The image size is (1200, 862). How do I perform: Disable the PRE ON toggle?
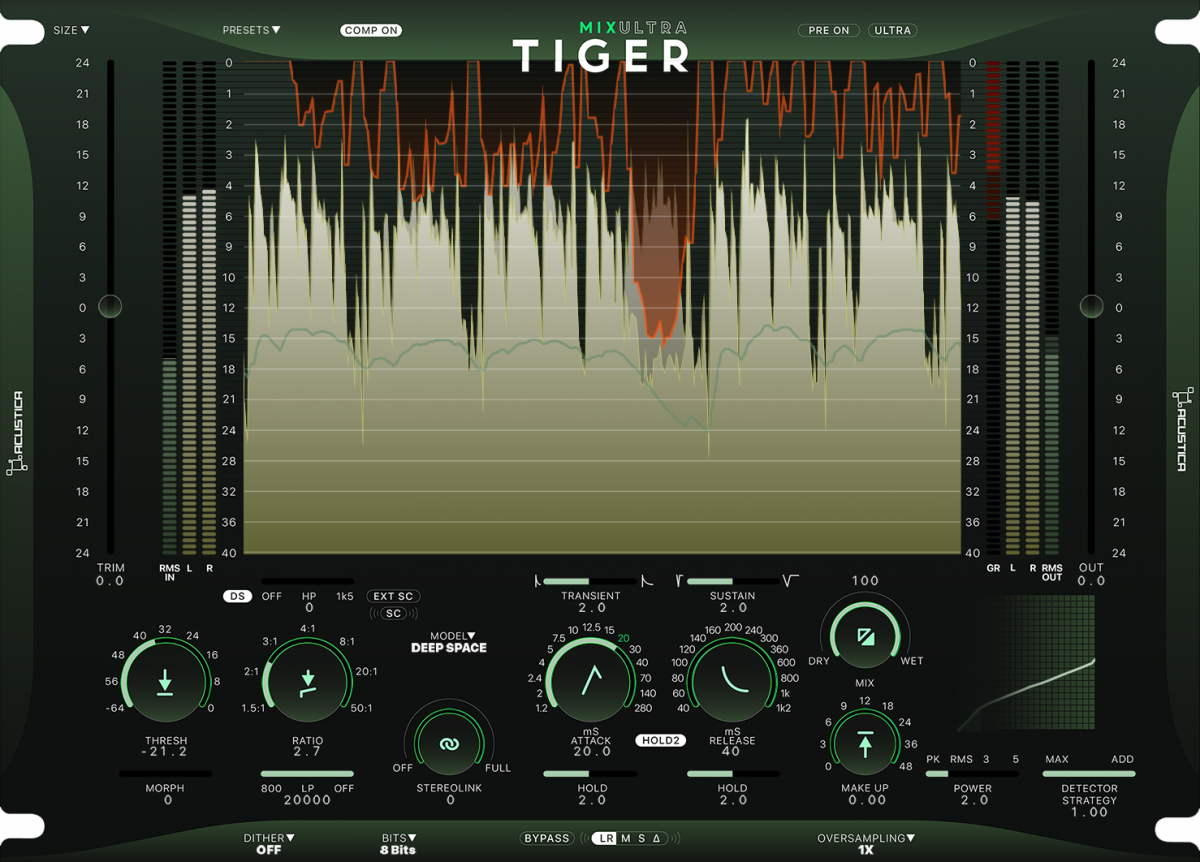point(829,30)
